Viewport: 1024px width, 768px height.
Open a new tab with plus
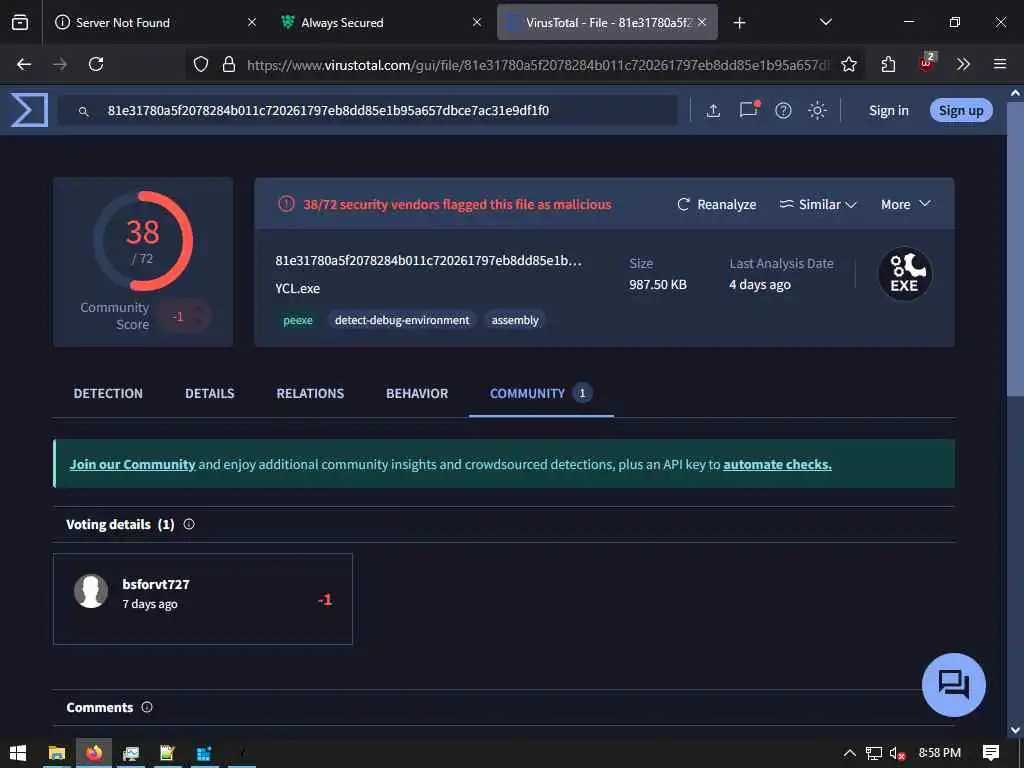tap(739, 23)
